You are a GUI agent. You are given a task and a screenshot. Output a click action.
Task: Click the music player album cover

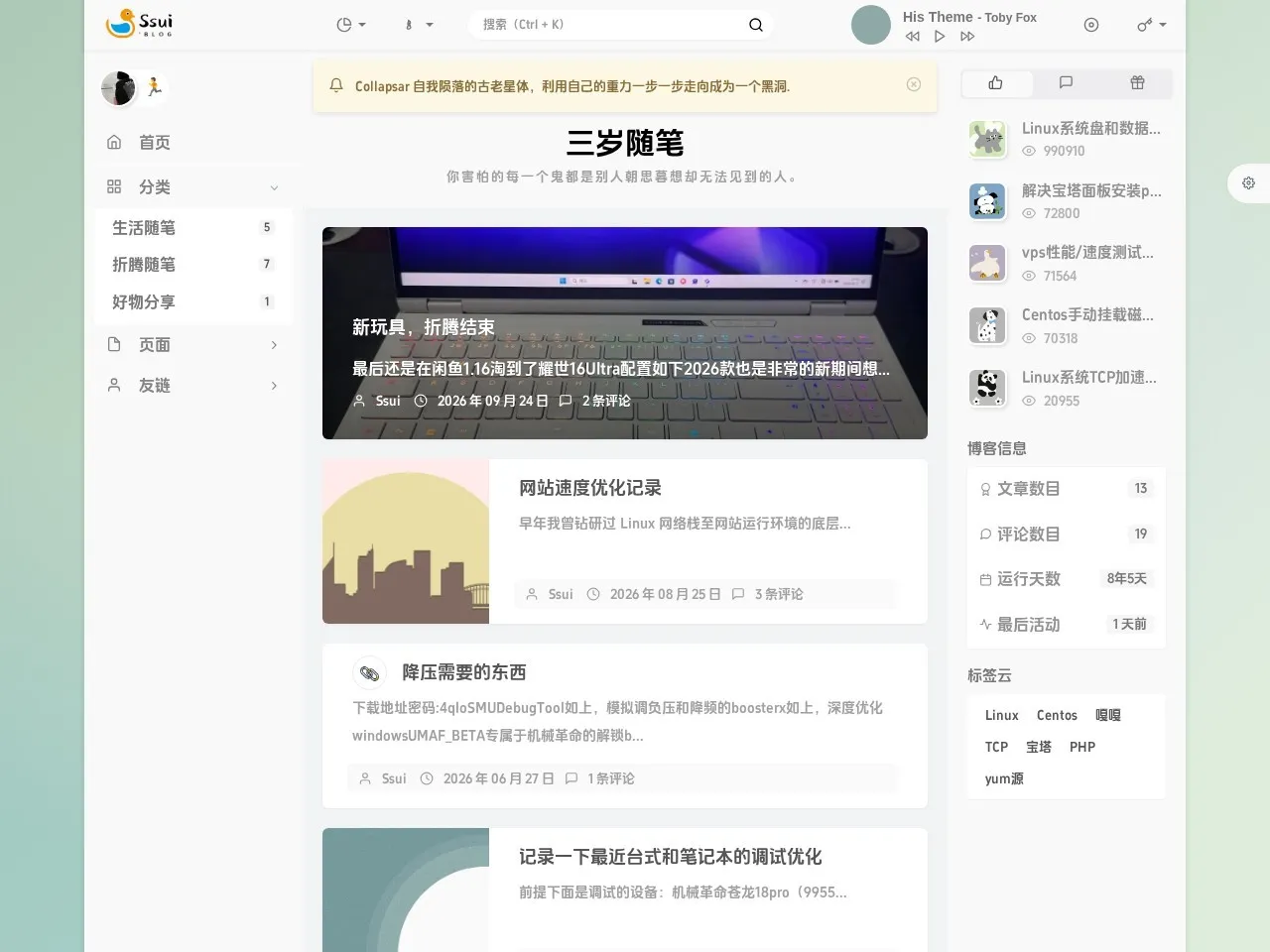(x=871, y=25)
